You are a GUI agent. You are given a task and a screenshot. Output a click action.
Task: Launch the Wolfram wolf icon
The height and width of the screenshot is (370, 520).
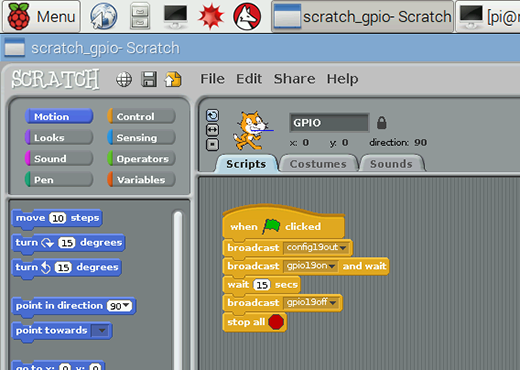coord(247,16)
